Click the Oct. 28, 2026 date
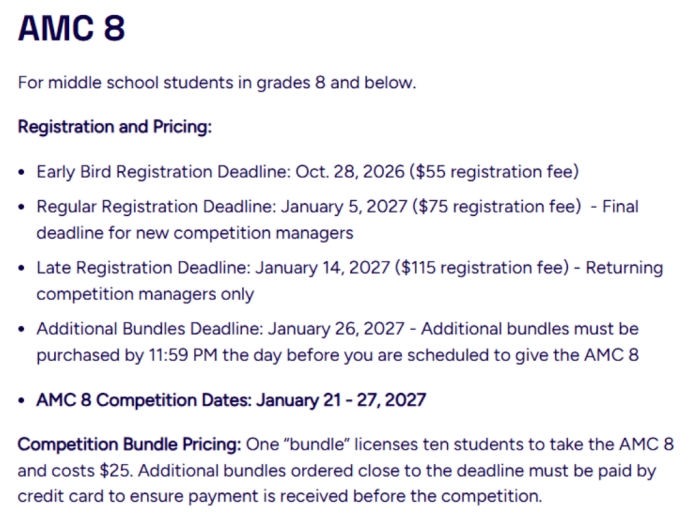692x517 pixels. click(x=350, y=172)
